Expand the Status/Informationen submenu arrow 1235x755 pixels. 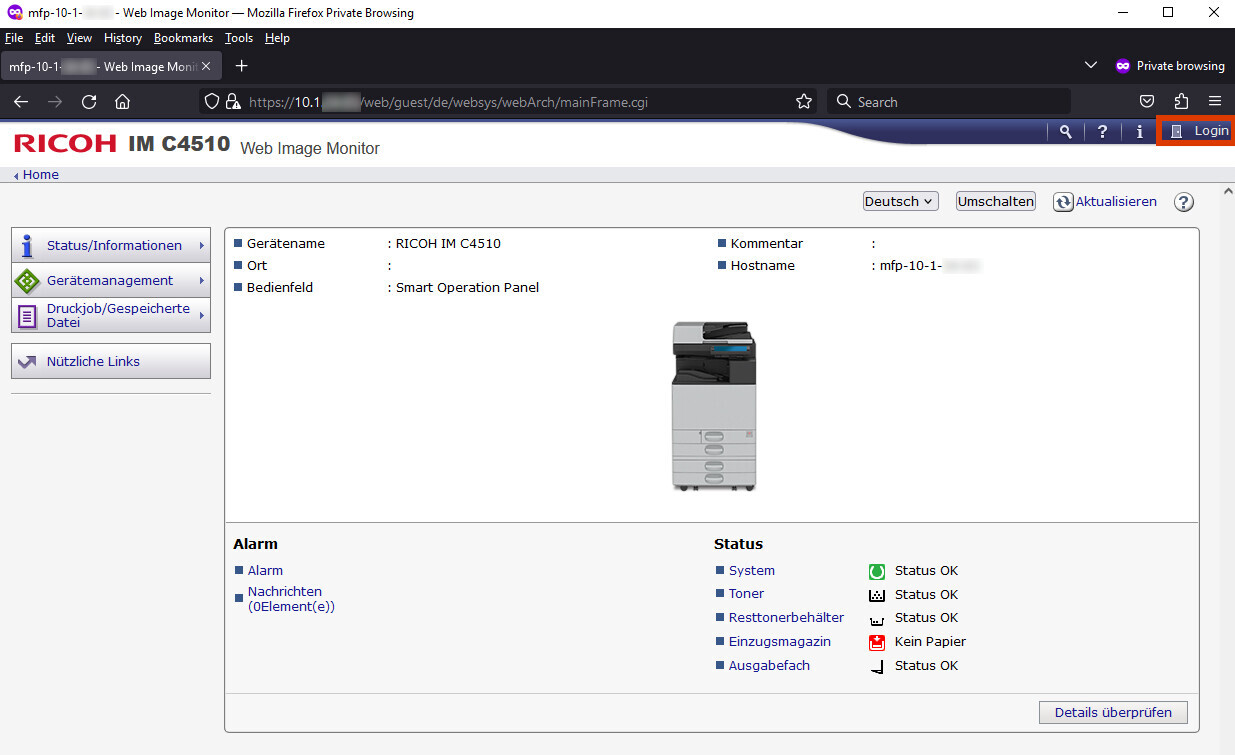click(201, 245)
